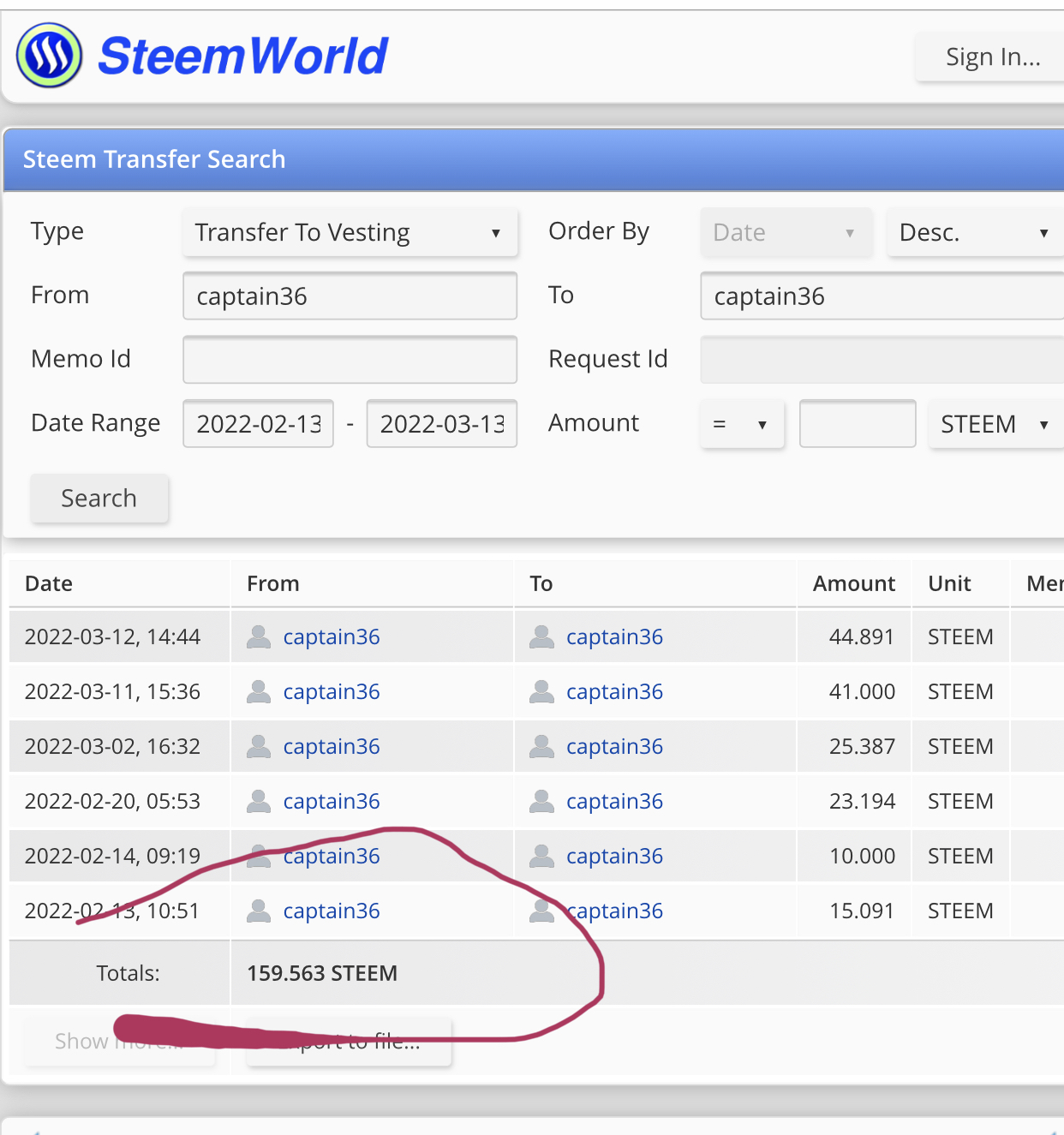Click To avatar icon in 2022-03-02 row
The height and width of the screenshot is (1135, 1064).
pyautogui.click(x=541, y=746)
